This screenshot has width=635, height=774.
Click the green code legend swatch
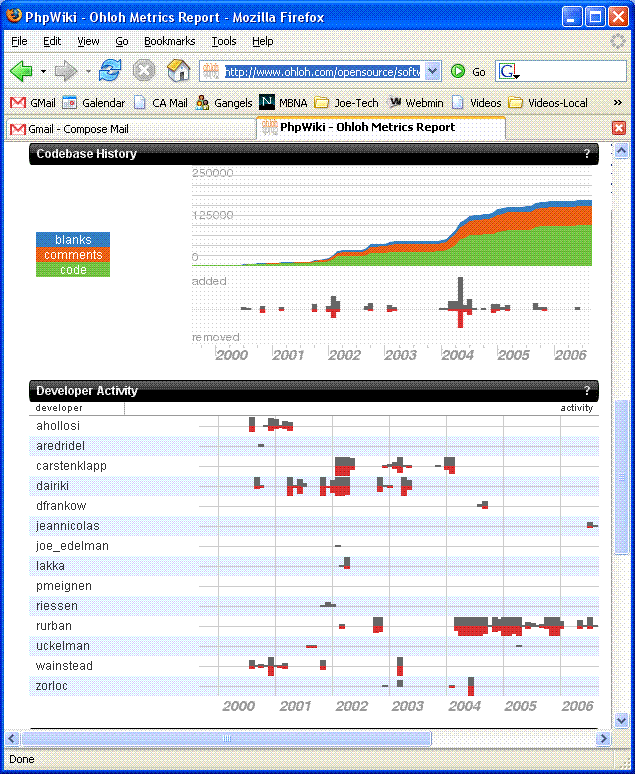click(x=73, y=270)
